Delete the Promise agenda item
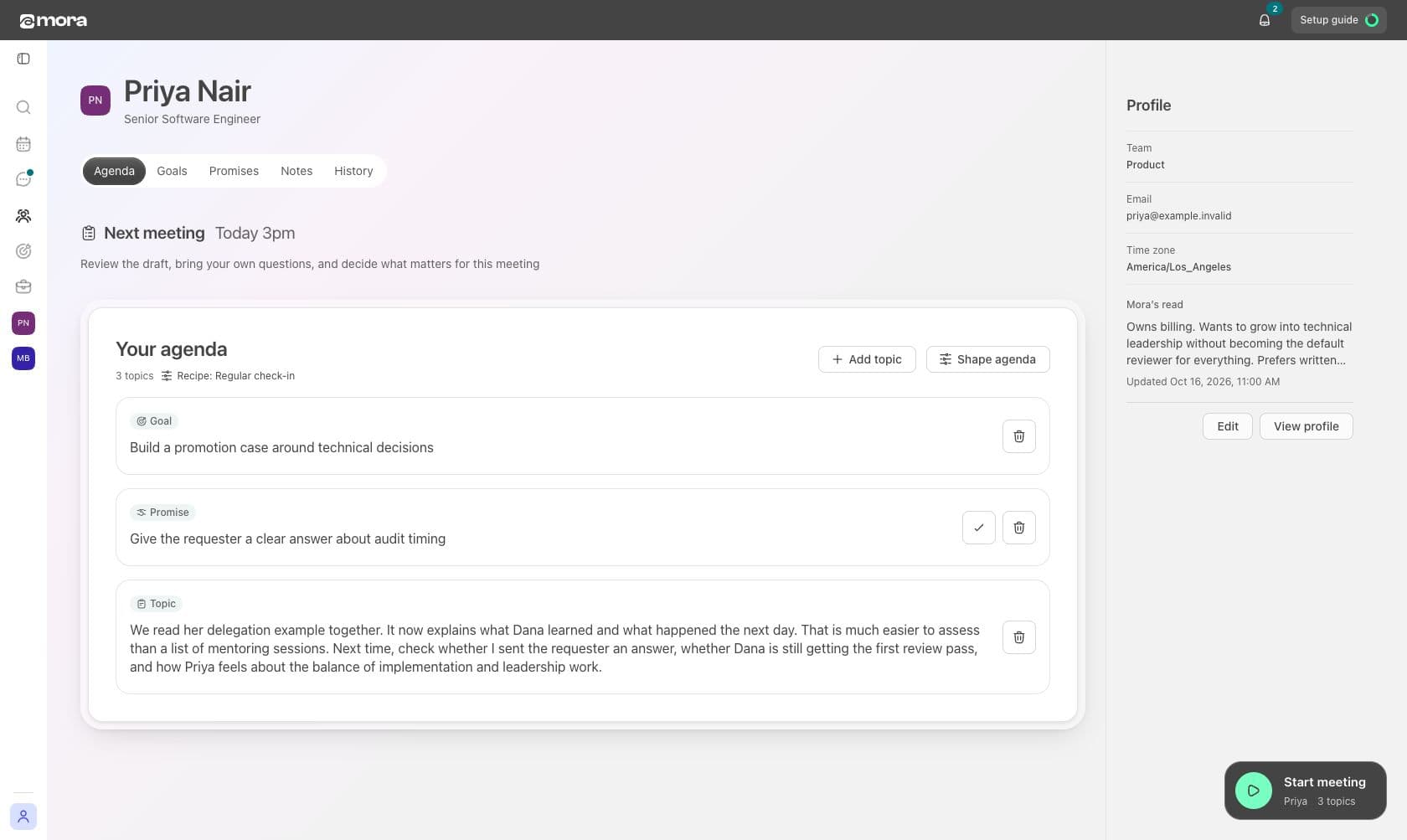Viewport: 1407px width, 840px height. click(1018, 528)
